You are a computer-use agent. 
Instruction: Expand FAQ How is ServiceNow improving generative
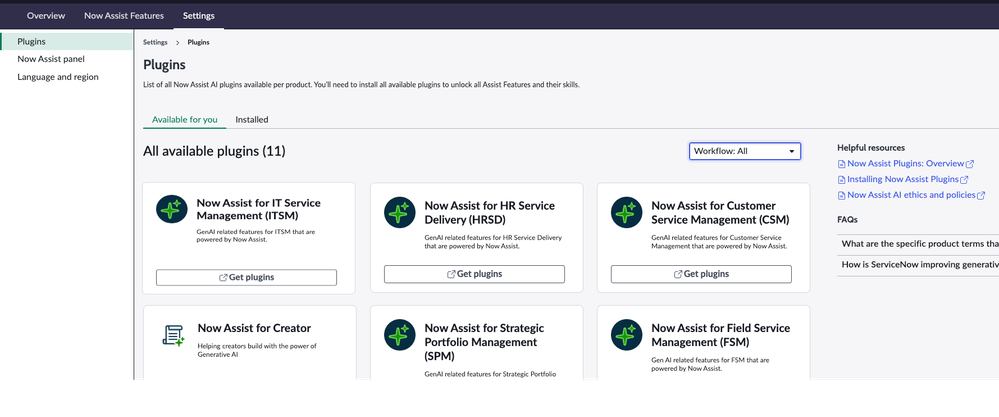(x=918, y=264)
